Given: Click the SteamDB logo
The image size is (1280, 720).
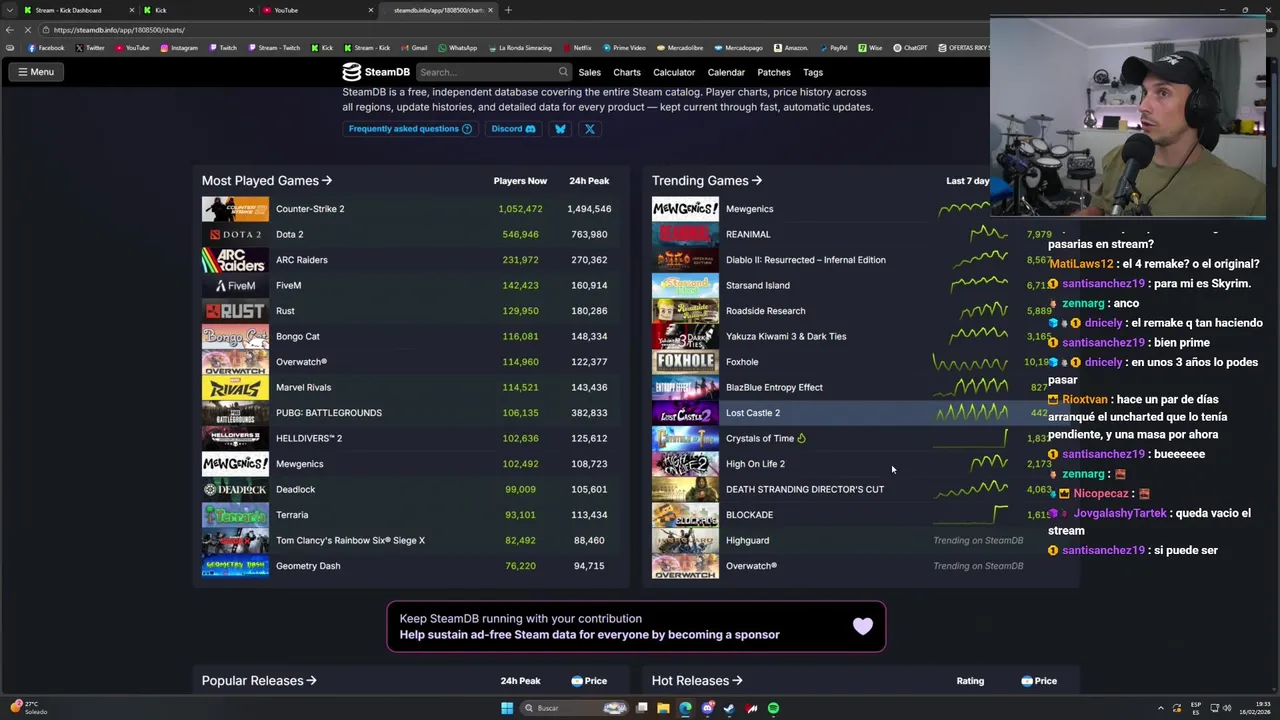Looking at the screenshot, I should pos(376,72).
